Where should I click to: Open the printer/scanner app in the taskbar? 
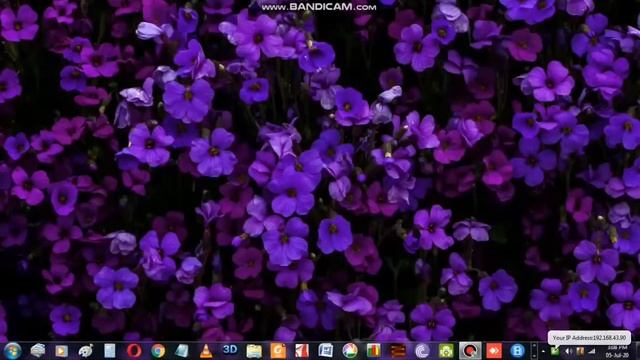38,350
